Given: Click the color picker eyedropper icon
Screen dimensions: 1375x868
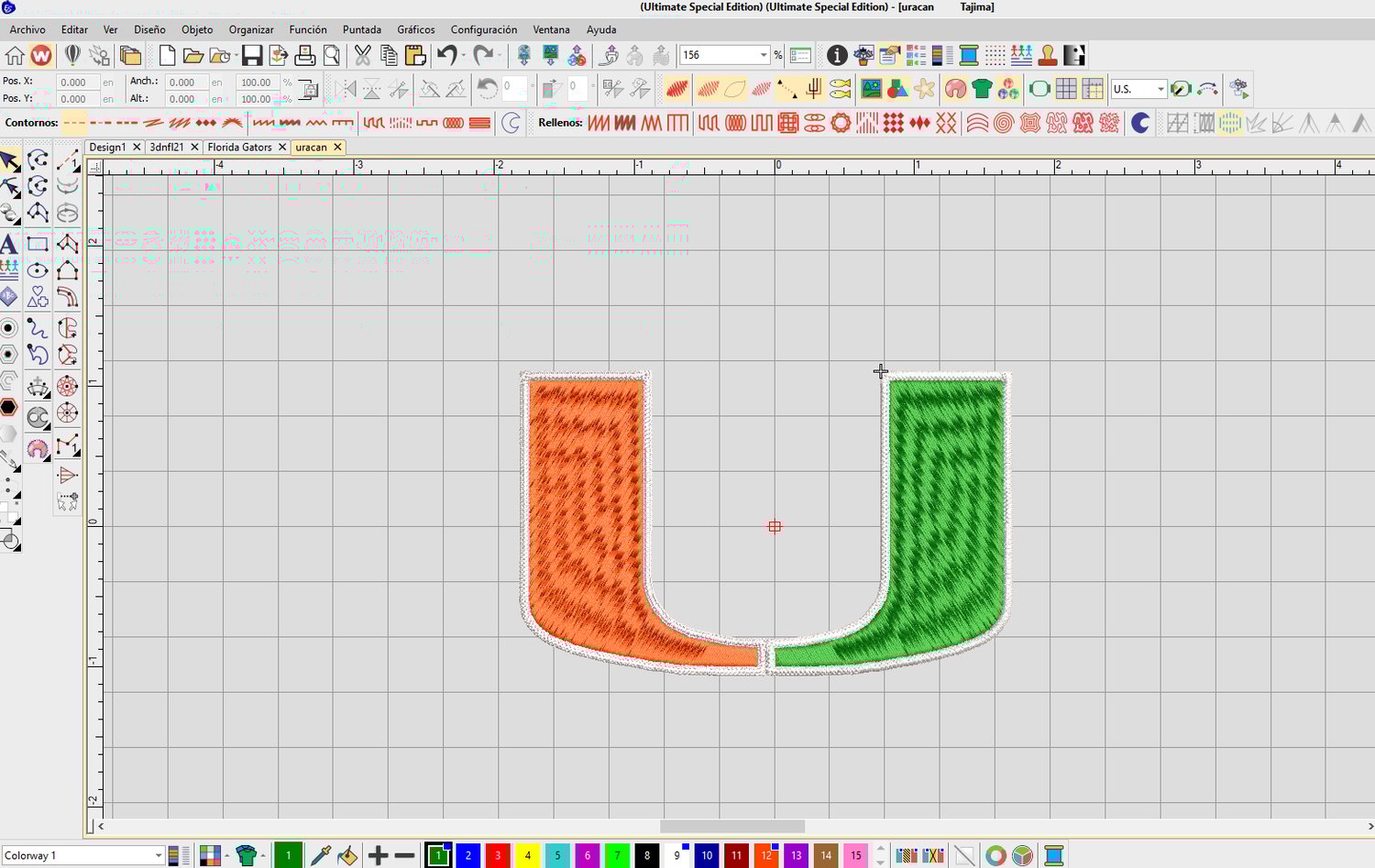Looking at the screenshot, I should point(320,856).
